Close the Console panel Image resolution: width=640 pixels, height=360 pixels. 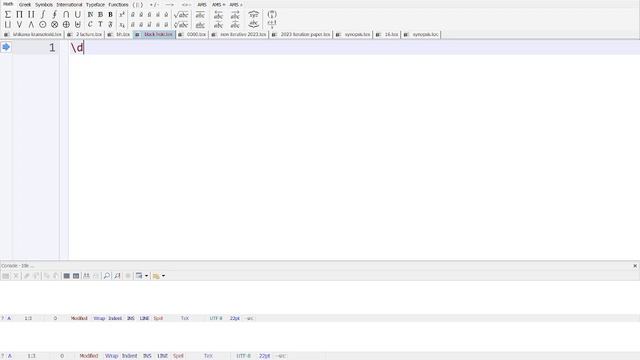tap(635, 266)
